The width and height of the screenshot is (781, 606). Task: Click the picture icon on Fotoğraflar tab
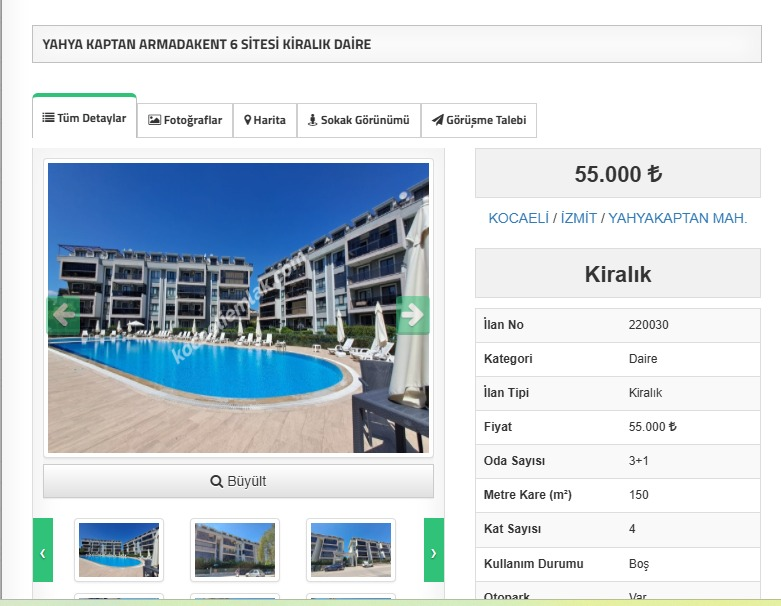(154, 120)
